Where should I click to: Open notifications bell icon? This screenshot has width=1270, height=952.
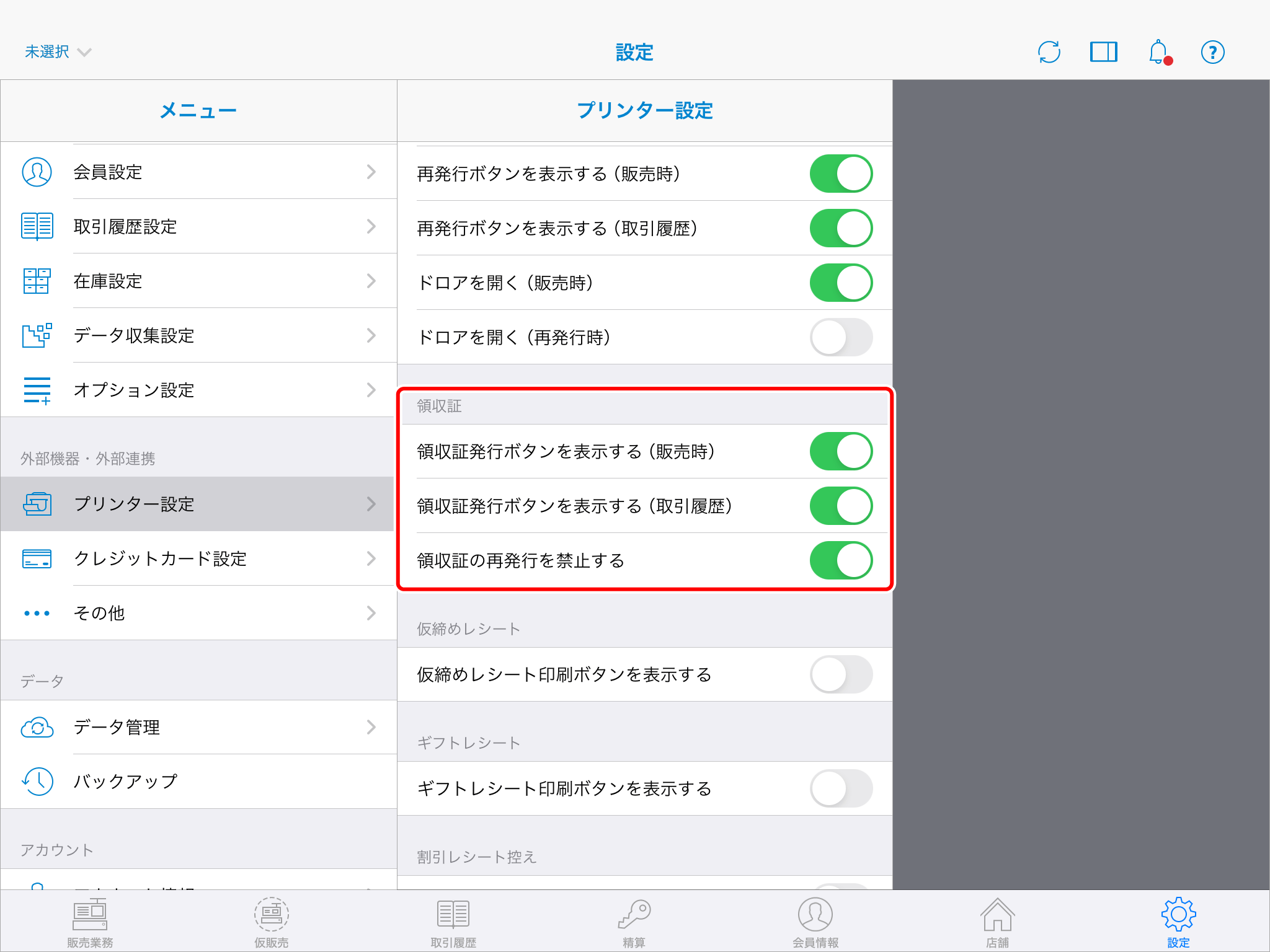coord(1159,52)
